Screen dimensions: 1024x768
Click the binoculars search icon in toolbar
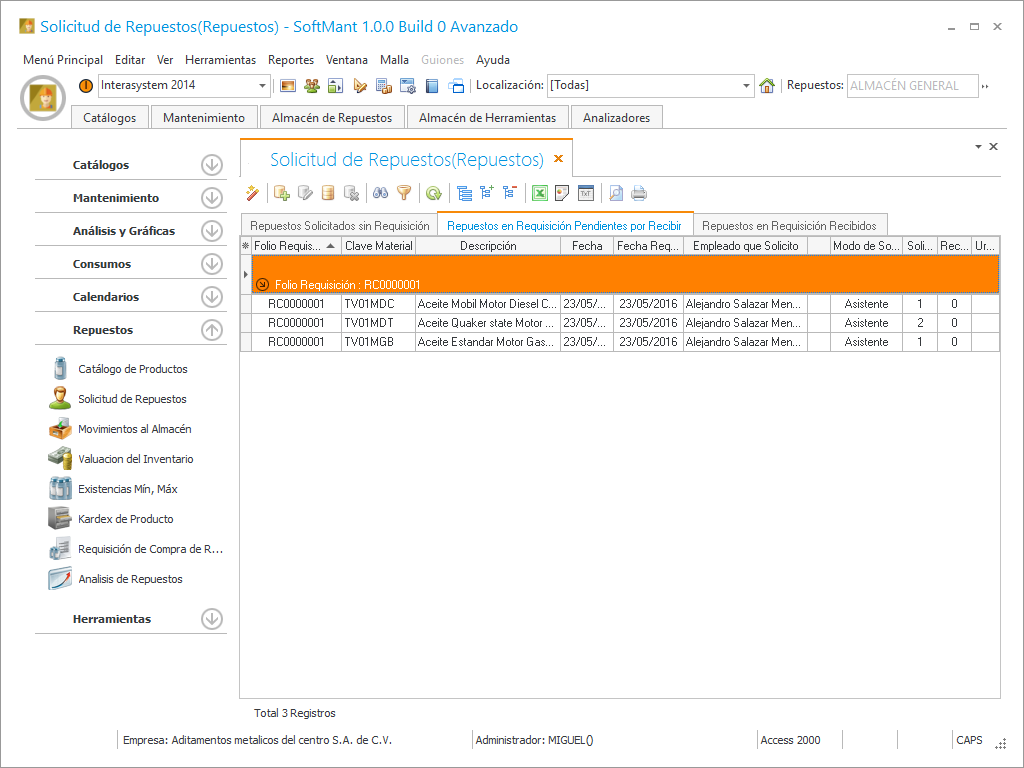381,193
